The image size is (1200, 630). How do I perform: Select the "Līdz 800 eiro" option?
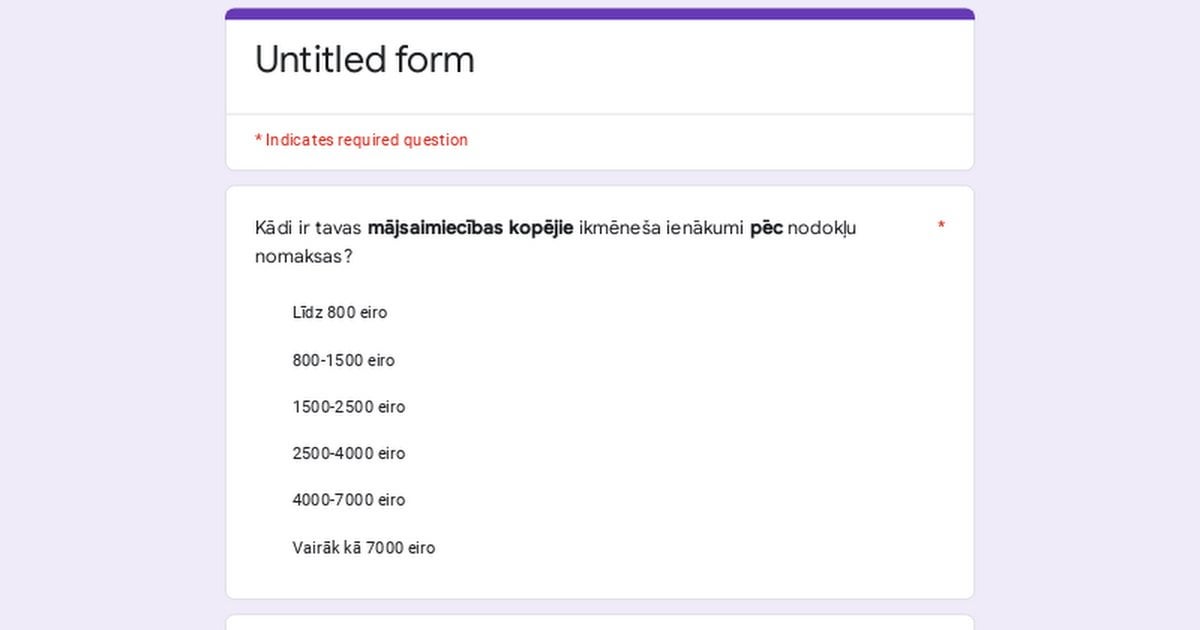tap(339, 313)
